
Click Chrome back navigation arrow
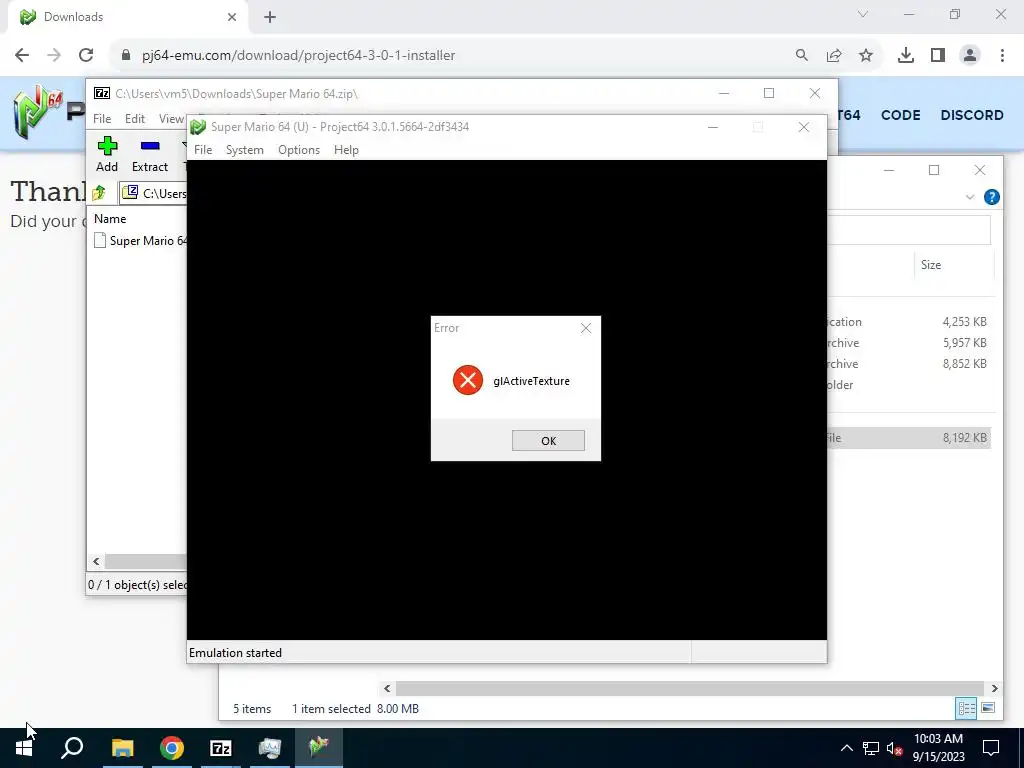click(22, 55)
